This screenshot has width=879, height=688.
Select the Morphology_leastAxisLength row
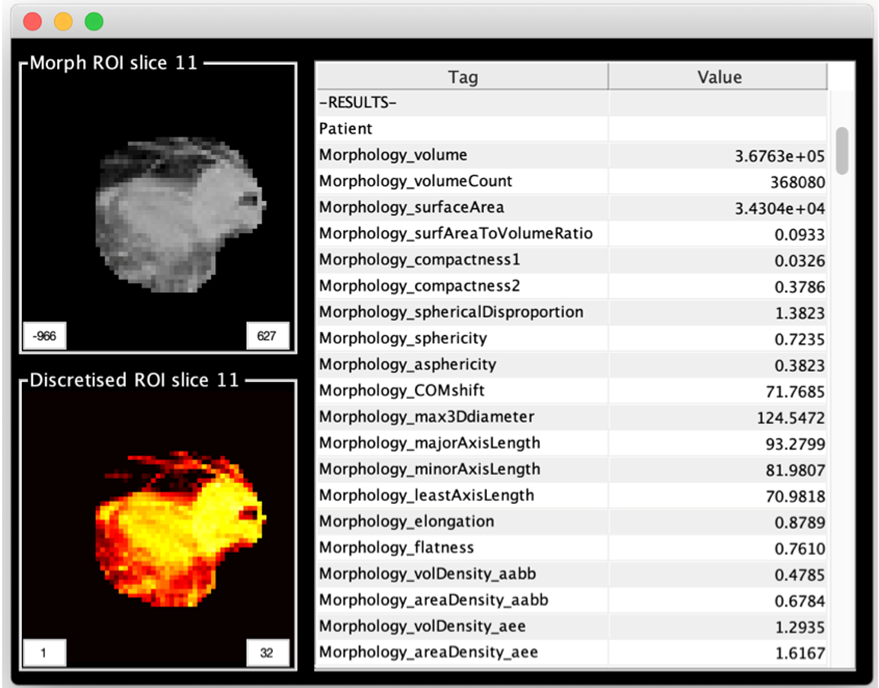pyautogui.click(x=572, y=495)
